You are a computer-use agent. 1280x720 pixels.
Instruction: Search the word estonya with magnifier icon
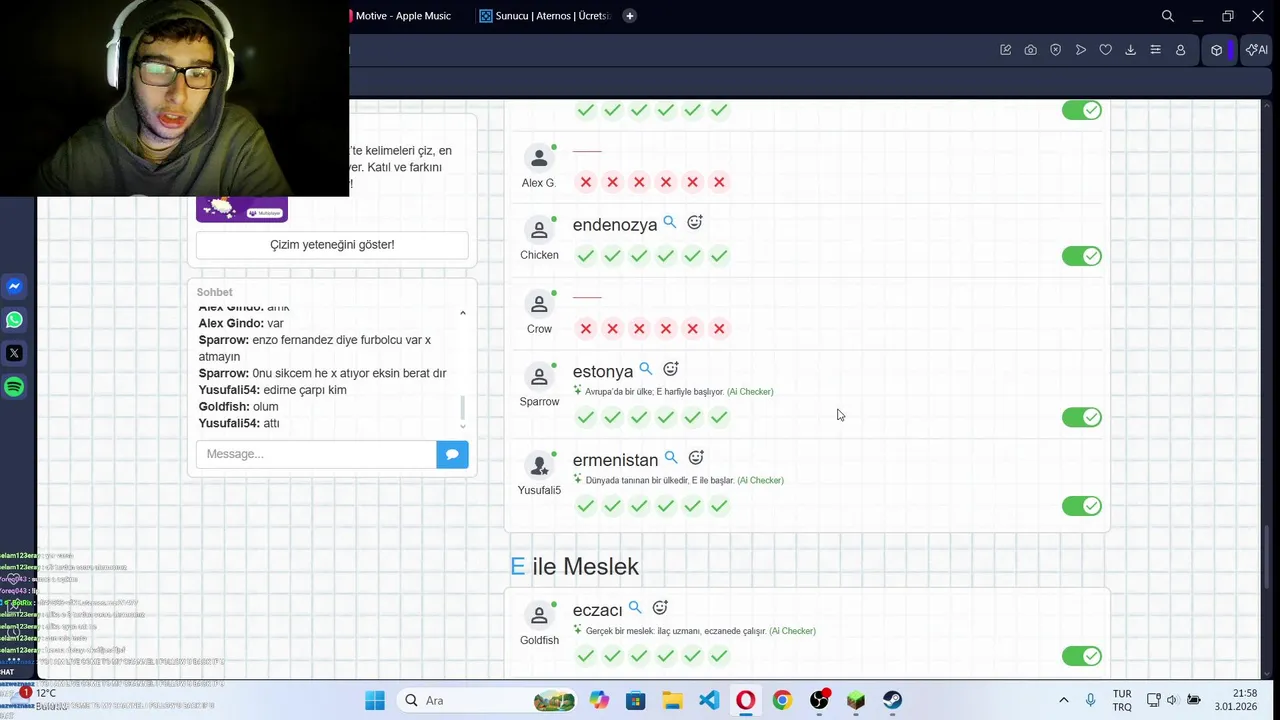point(646,369)
